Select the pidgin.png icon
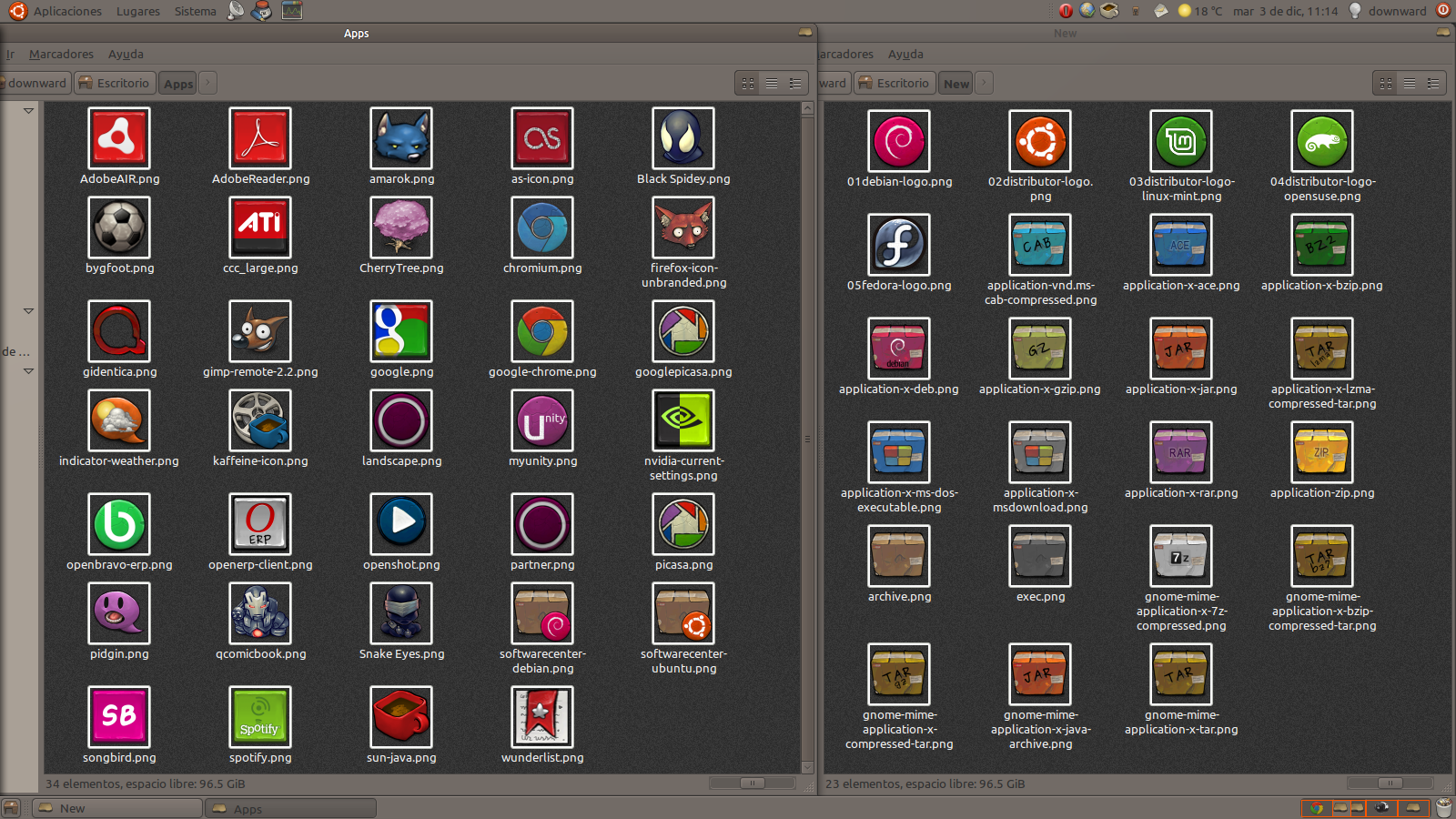The height and width of the screenshot is (819, 1456). (119, 613)
